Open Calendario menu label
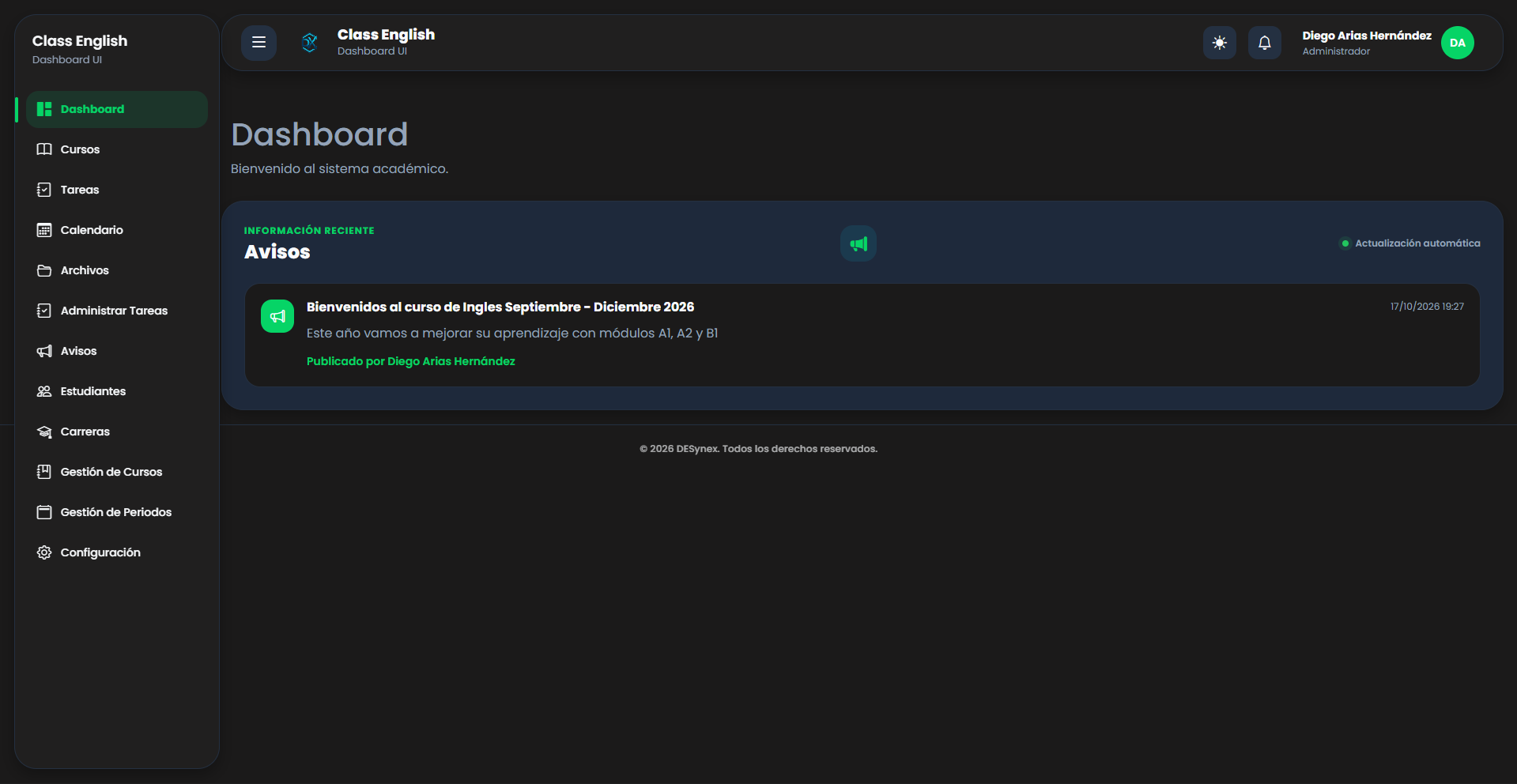The image size is (1517, 784). (x=92, y=230)
